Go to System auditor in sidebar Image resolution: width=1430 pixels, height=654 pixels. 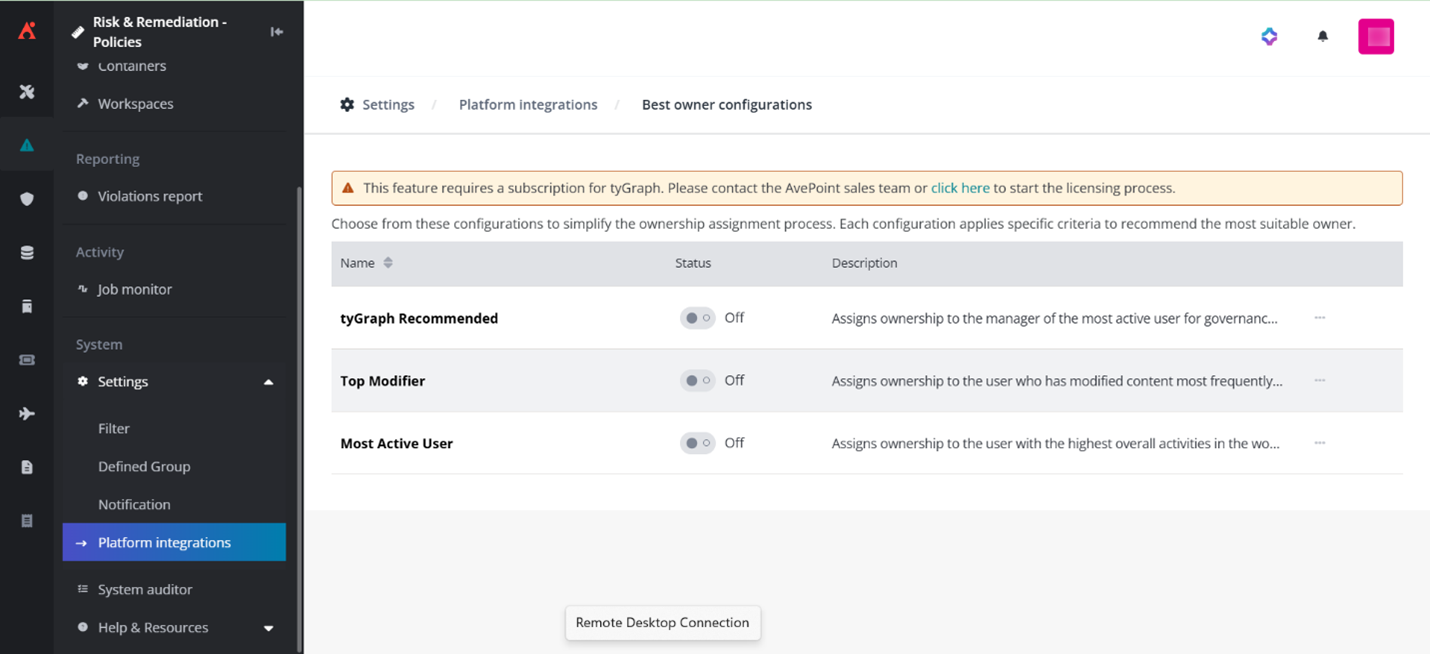coord(145,590)
